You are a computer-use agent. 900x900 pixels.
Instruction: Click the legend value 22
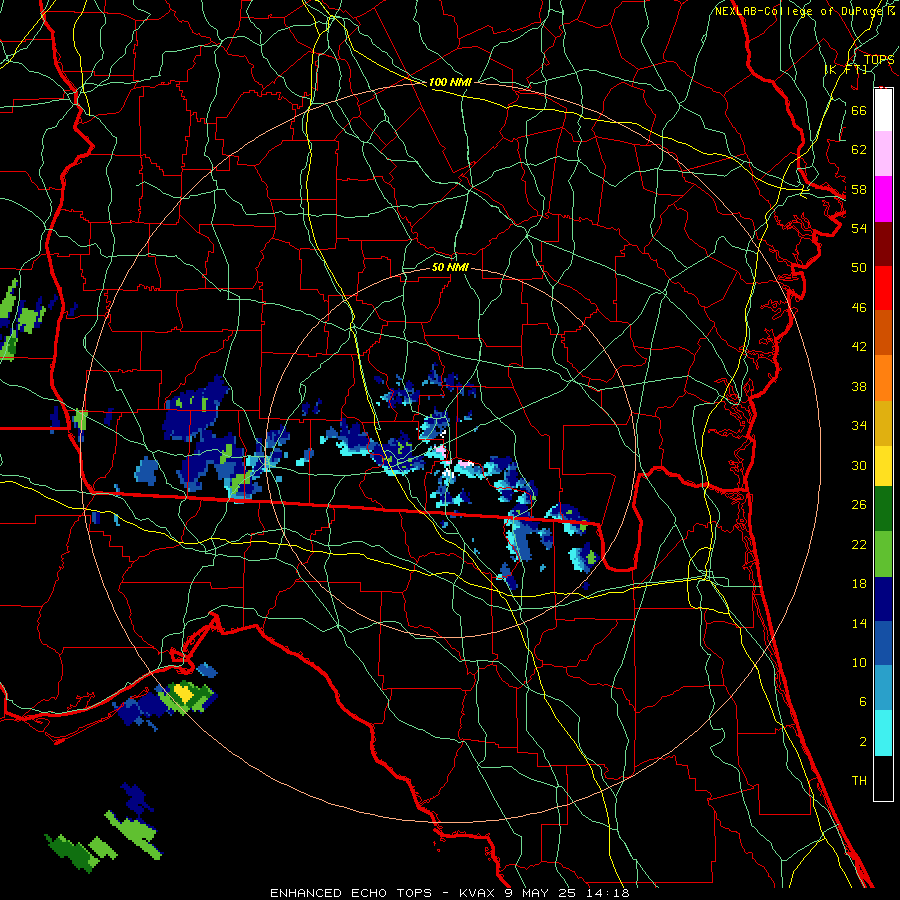[859, 545]
